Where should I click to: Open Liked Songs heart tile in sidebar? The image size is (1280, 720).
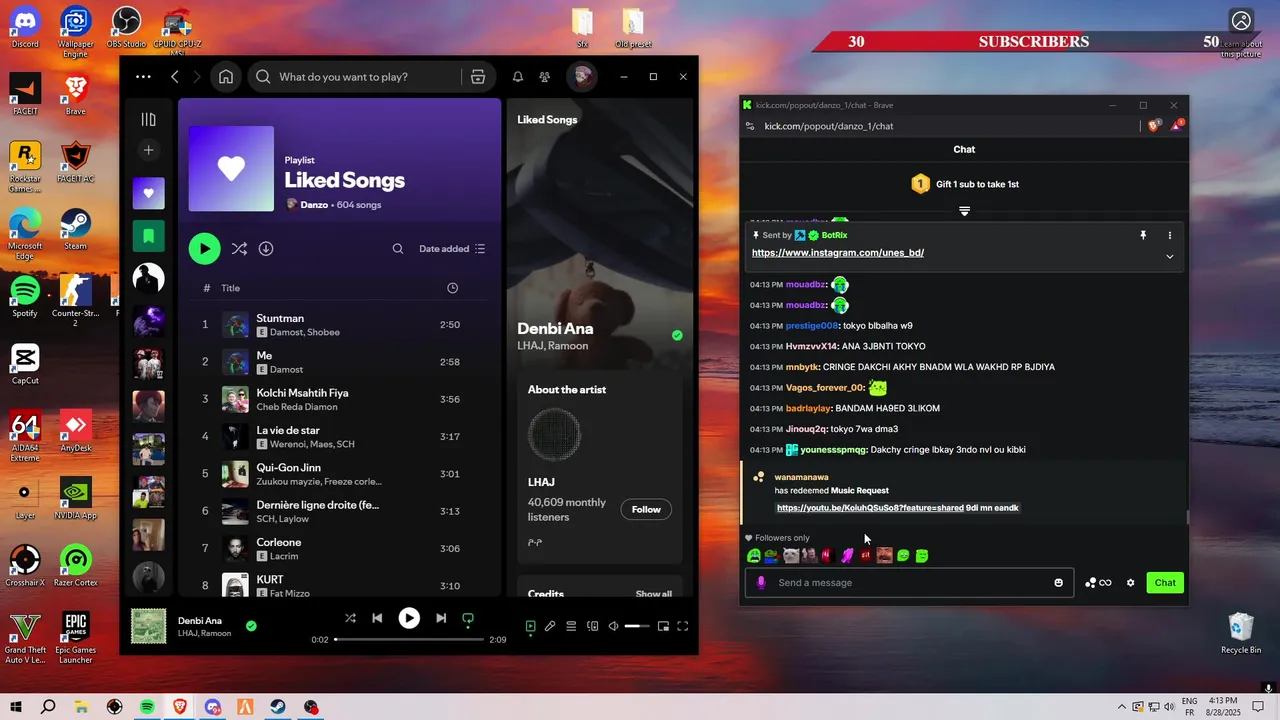point(148,193)
